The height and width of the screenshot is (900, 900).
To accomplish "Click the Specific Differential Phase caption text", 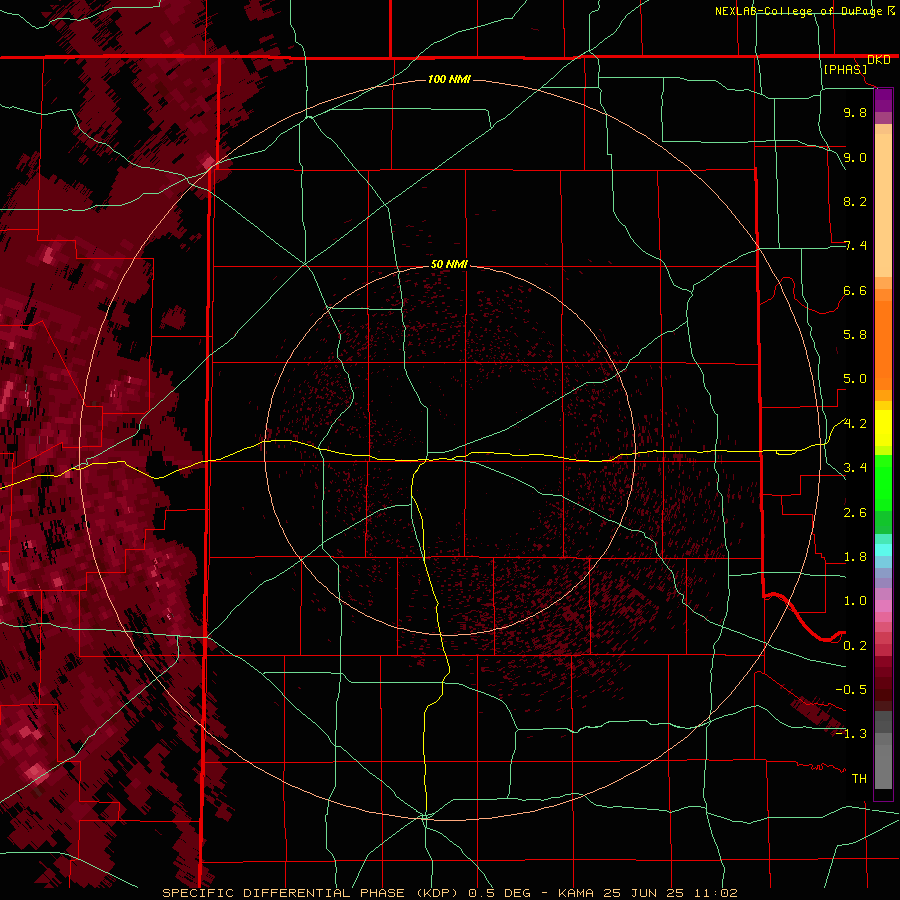I will pos(449,893).
